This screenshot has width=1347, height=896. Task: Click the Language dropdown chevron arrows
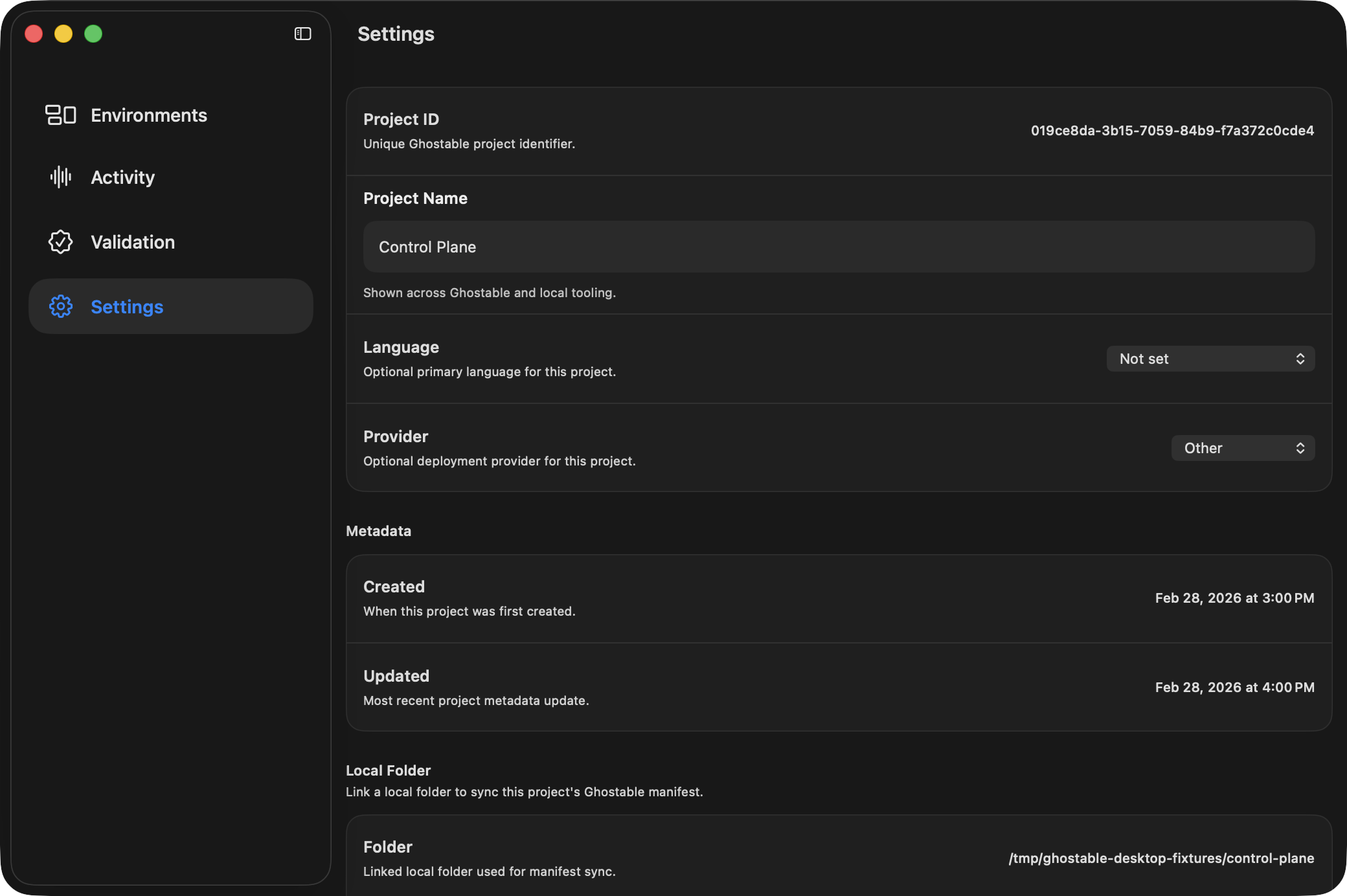click(x=1300, y=359)
